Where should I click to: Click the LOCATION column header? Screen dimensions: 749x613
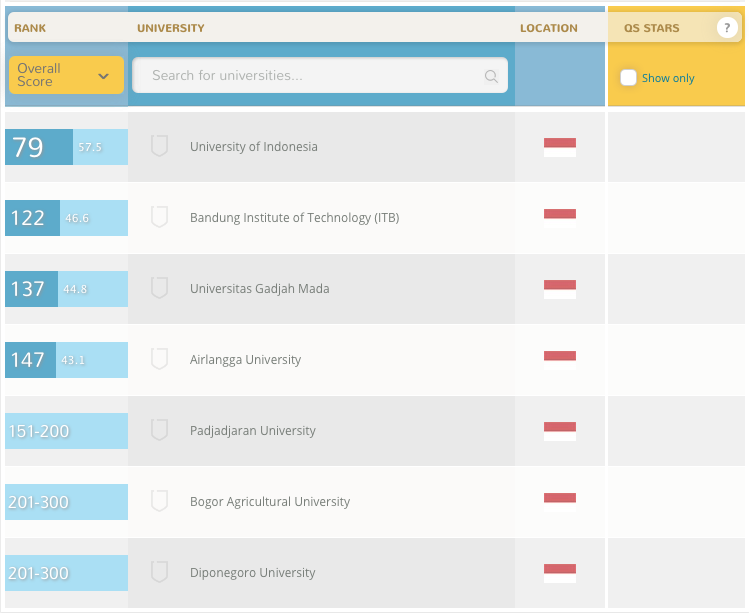[549, 28]
